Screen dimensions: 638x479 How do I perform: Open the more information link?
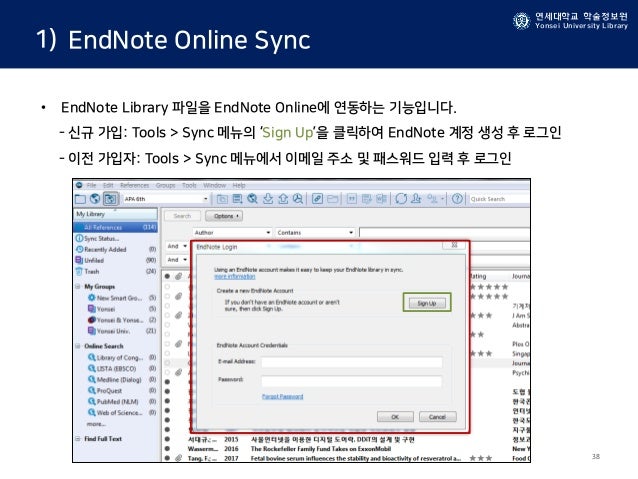pyautogui.click(x=235, y=276)
